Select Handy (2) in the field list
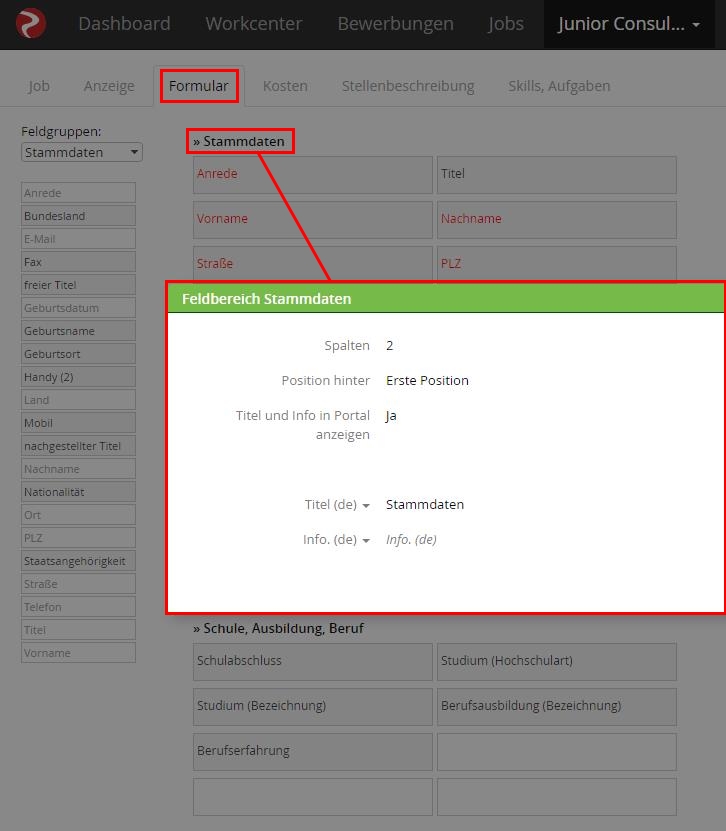726x831 pixels. [78, 377]
